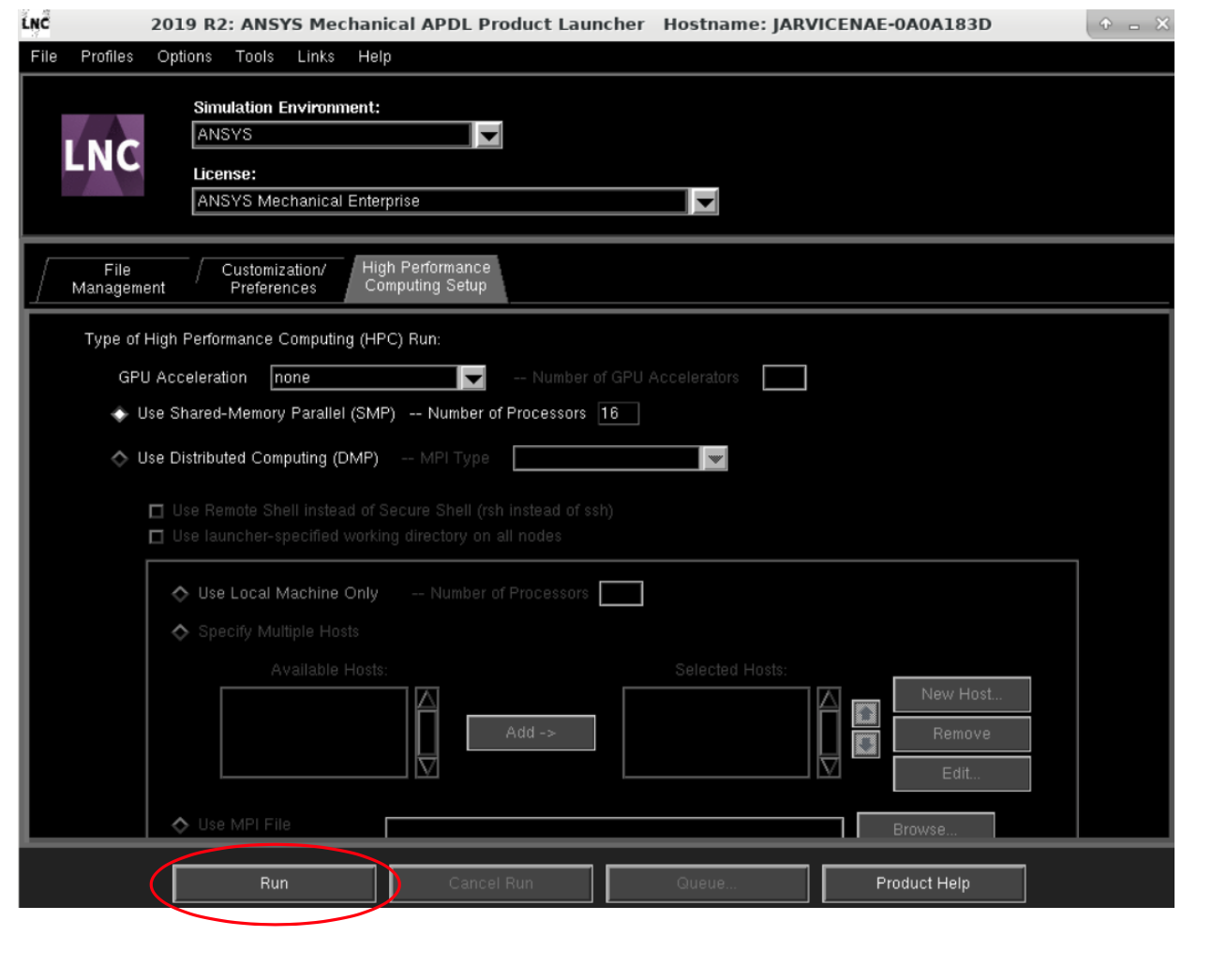Click the Cancel Run button
This screenshot has width=1212, height=980.
[x=491, y=883]
